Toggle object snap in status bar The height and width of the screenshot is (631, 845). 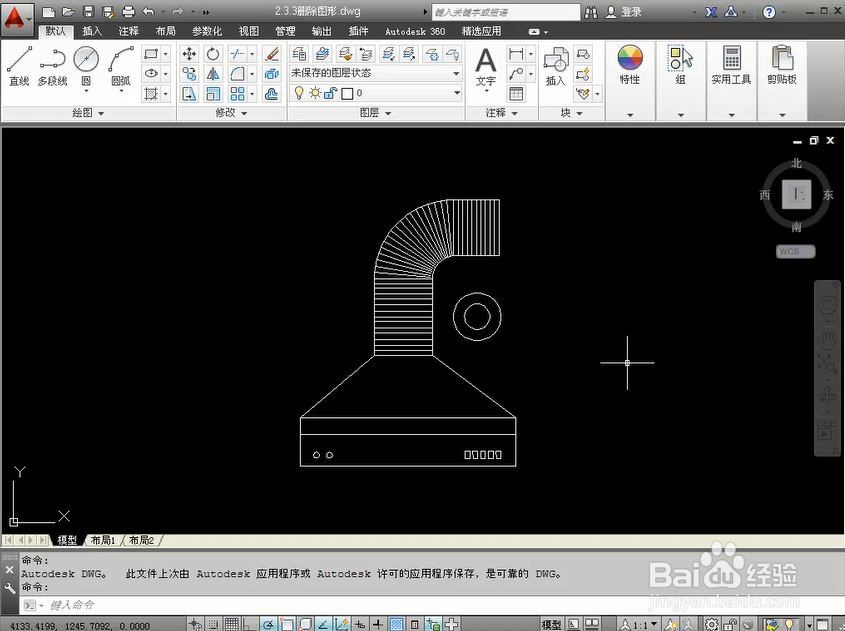[286, 625]
